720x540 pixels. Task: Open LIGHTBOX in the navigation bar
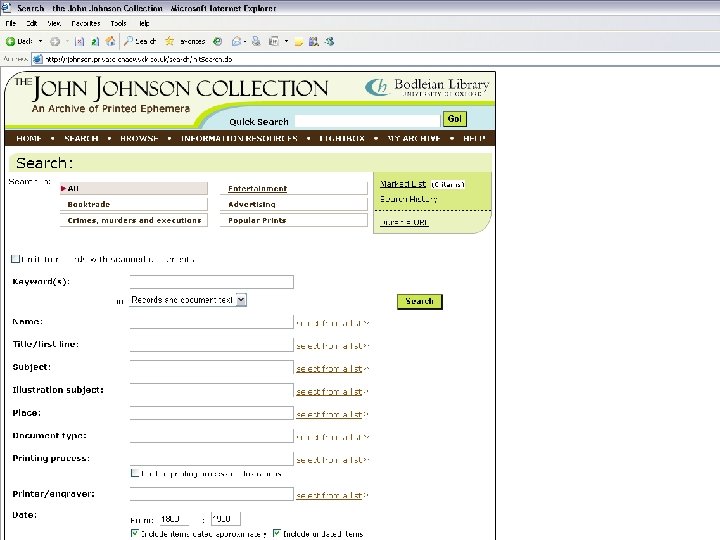342,138
